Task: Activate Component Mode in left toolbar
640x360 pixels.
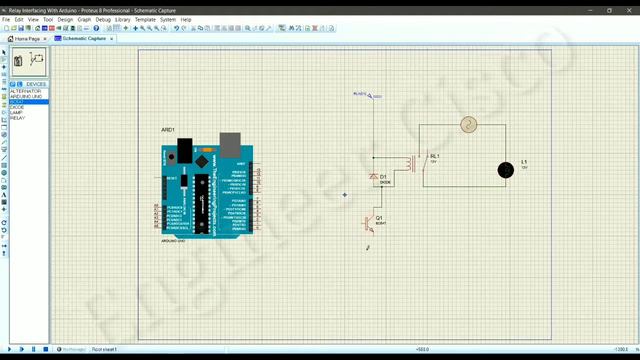Action: coord(4,60)
